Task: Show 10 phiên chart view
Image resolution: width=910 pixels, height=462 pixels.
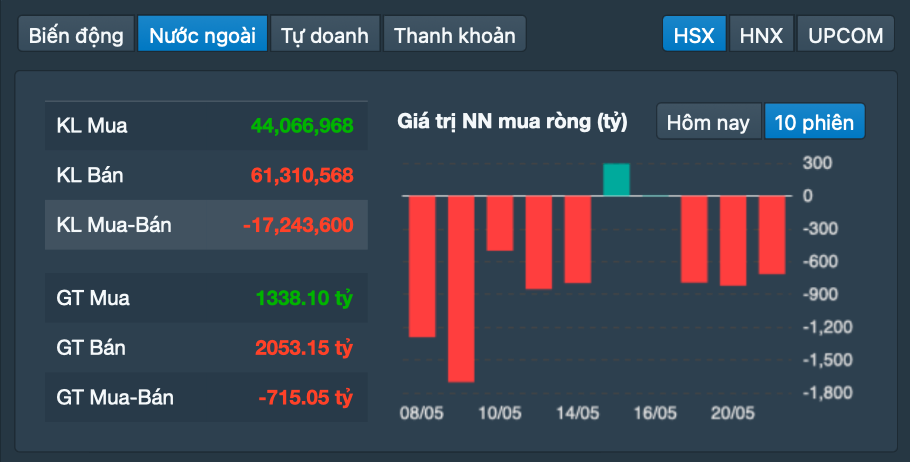Action: [x=814, y=122]
